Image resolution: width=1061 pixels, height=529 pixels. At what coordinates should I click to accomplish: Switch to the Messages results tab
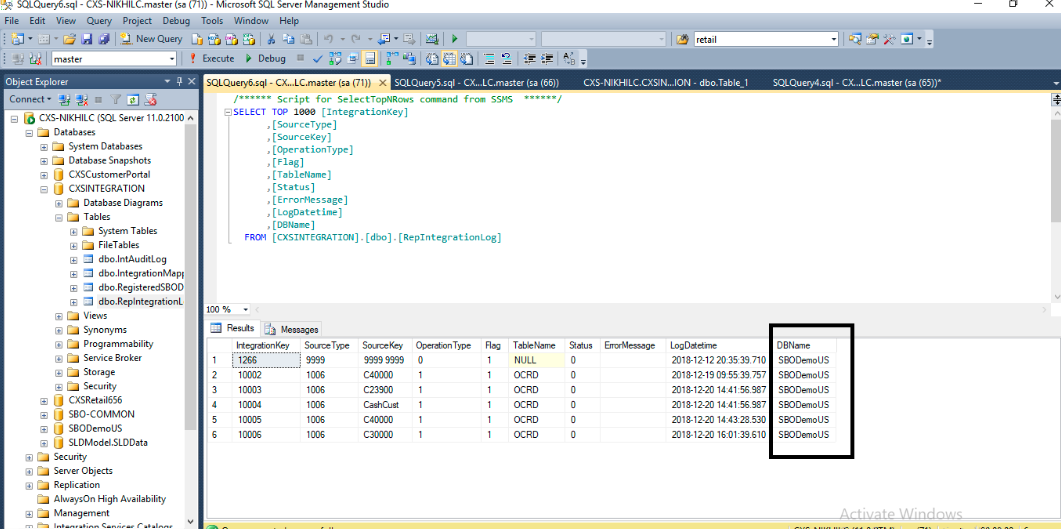292,329
